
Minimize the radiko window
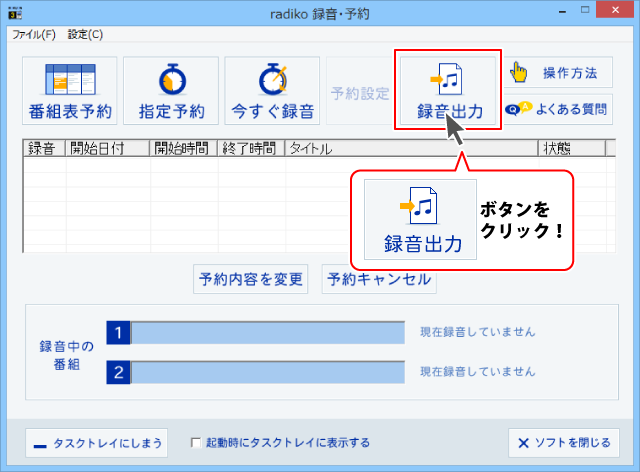click(x=562, y=11)
